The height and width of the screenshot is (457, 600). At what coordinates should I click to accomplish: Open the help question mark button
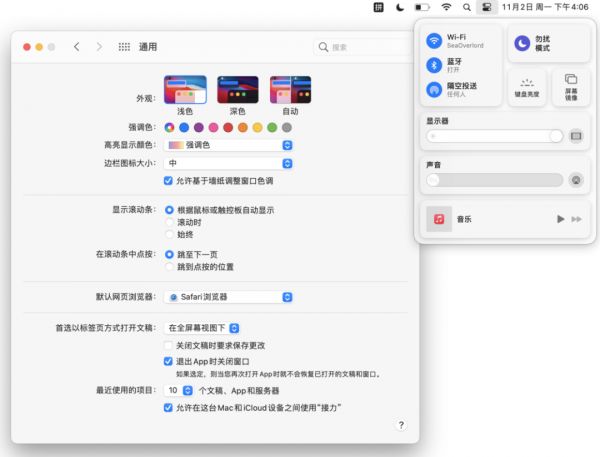pyautogui.click(x=401, y=425)
